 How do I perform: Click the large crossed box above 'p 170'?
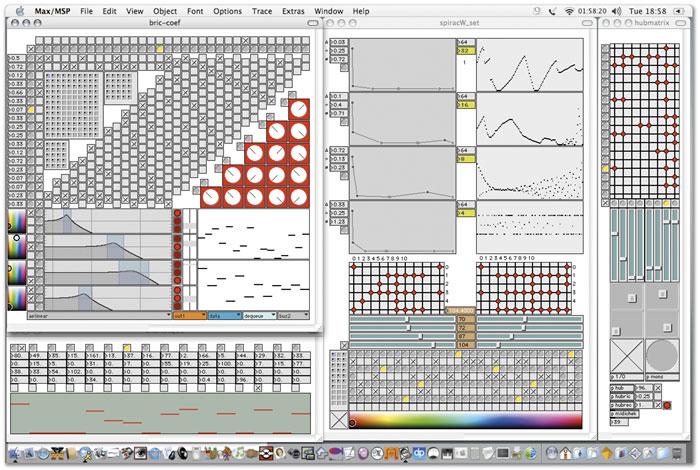point(626,356)
